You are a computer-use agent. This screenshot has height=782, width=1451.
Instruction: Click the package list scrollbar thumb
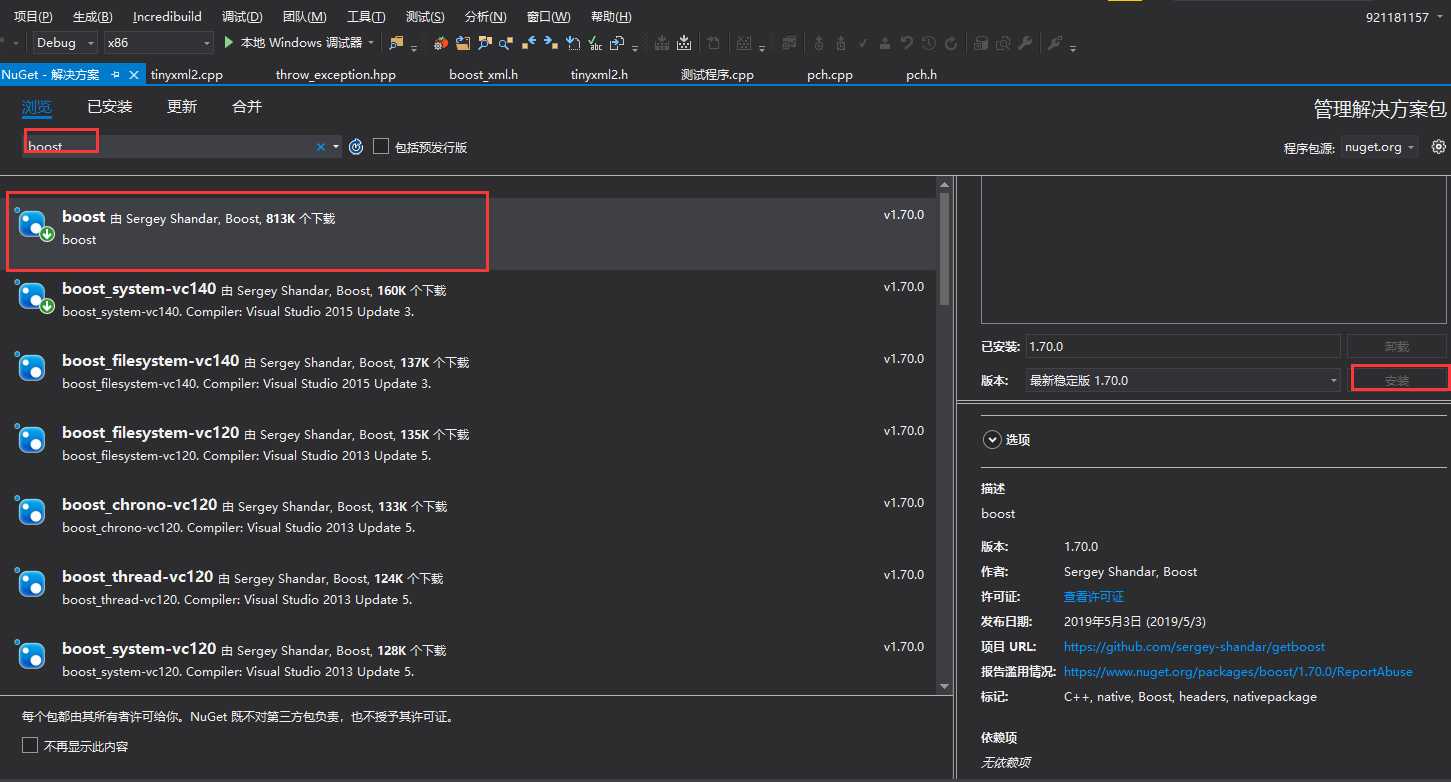(945, 250)
